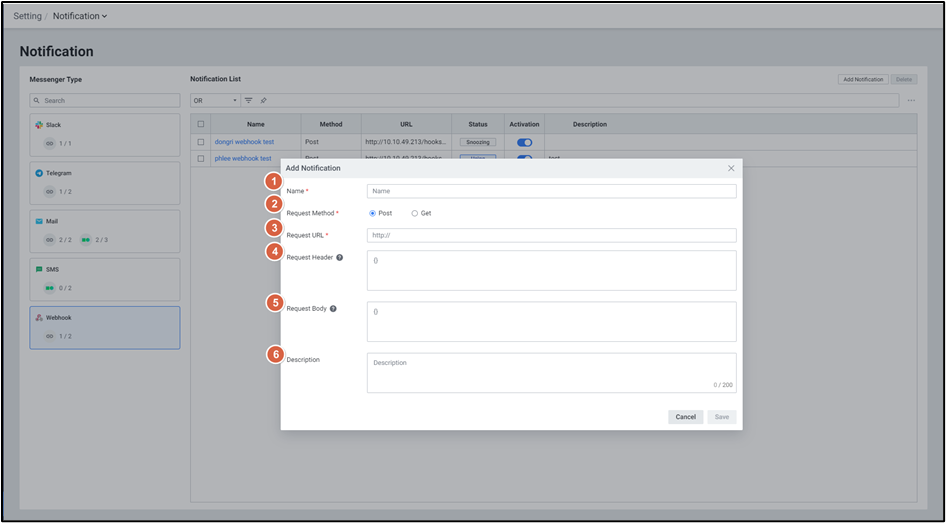Click the eraser icon in the filter bar
The width and height of the screenshot is (946, 523).
[263, 100]
